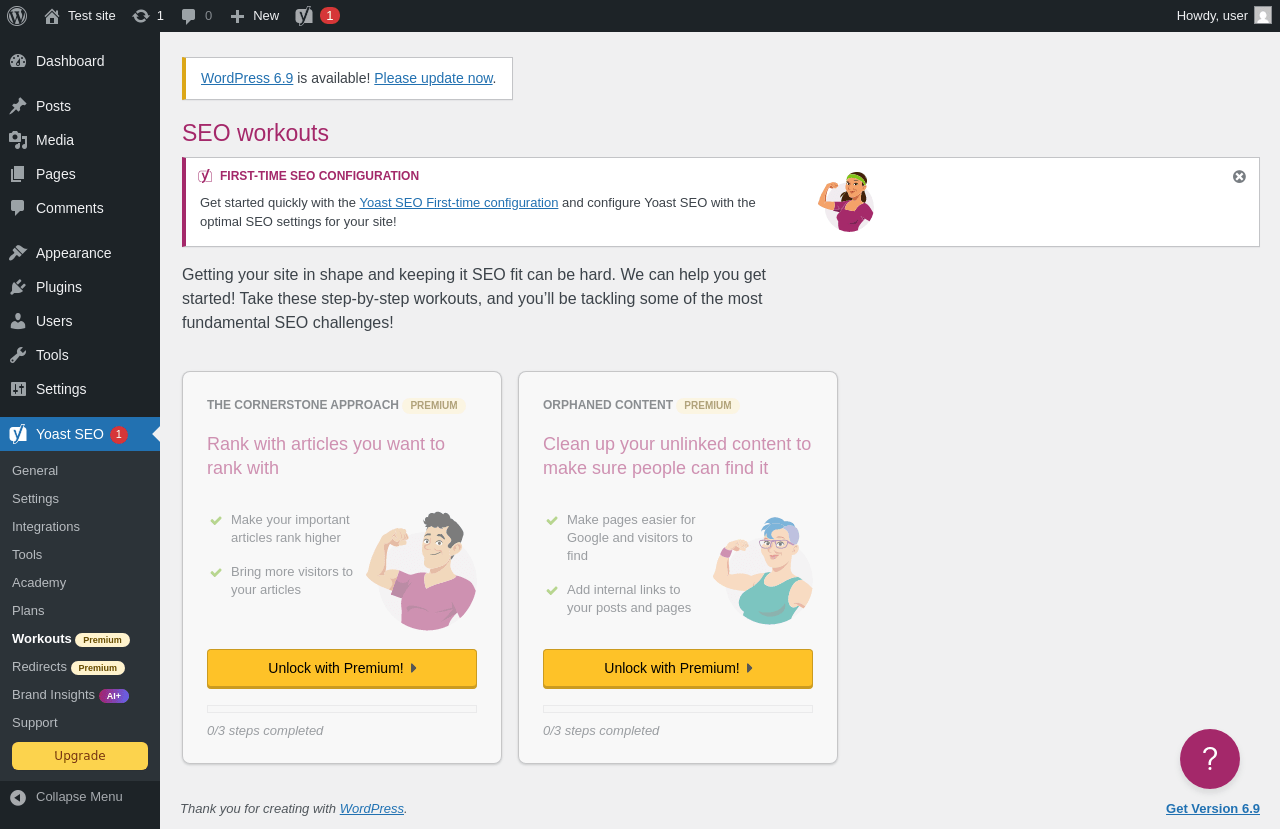
Task: Open the Plugins menu
Action: pos(80,287)
